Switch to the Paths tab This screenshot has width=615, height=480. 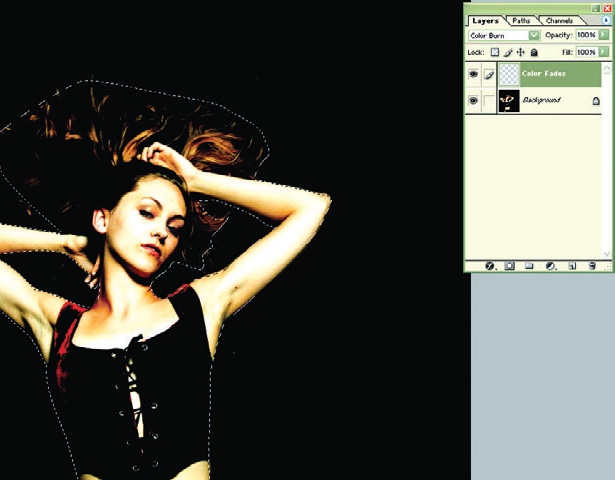[x=521, y=21]
